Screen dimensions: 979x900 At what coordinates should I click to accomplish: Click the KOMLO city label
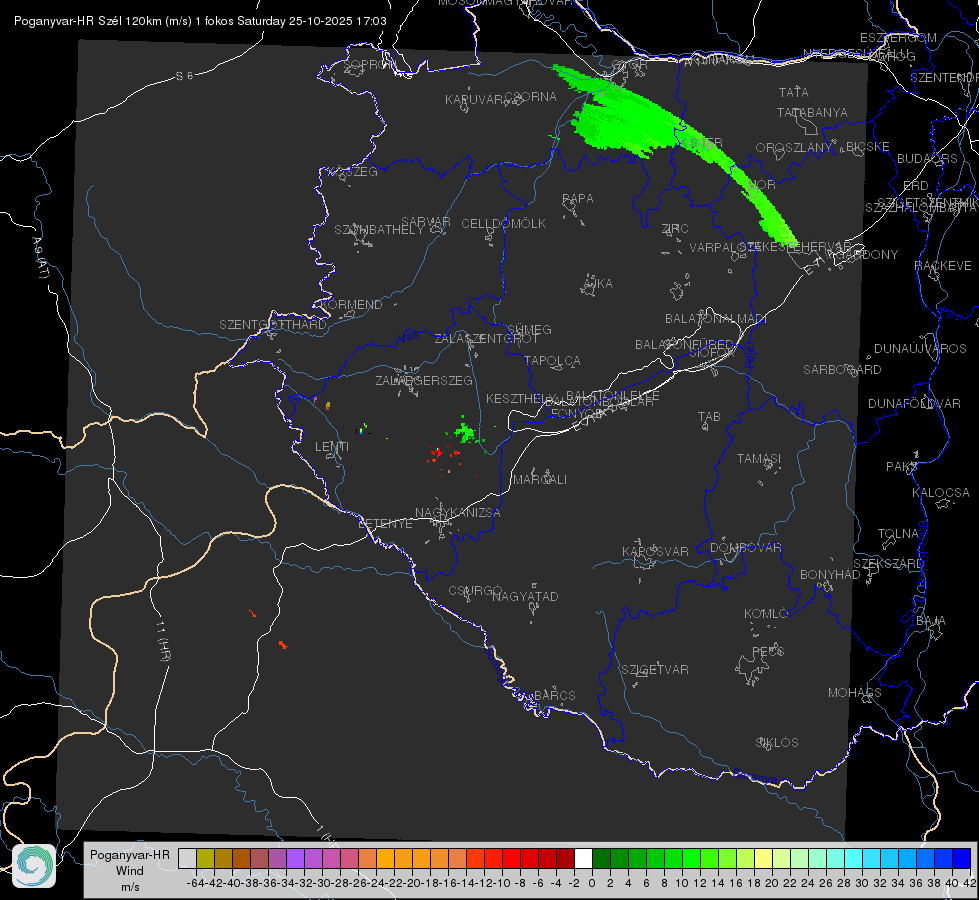click(765, 614)
